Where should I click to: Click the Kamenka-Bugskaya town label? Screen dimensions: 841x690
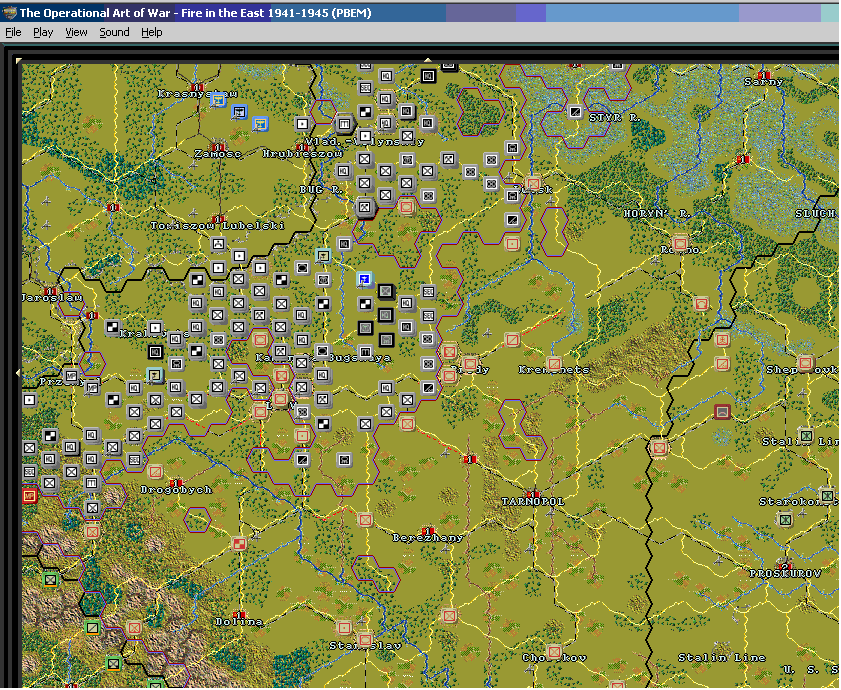point(323,357)
